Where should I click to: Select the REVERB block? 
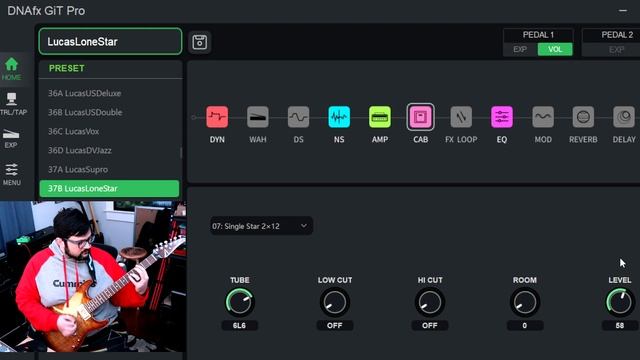pos(583,117)
